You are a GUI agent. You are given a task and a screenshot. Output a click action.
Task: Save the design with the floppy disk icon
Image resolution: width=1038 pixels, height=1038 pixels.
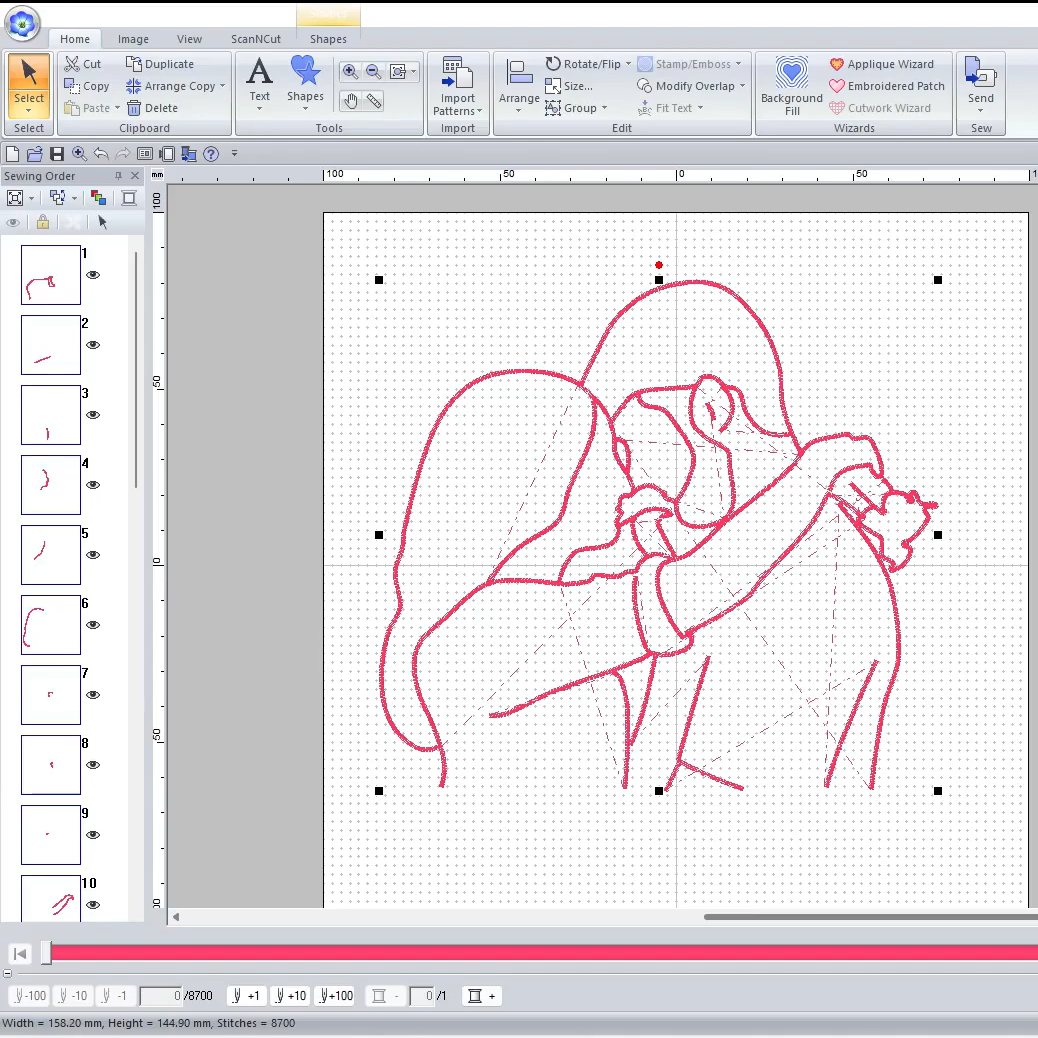pos(57,154)
